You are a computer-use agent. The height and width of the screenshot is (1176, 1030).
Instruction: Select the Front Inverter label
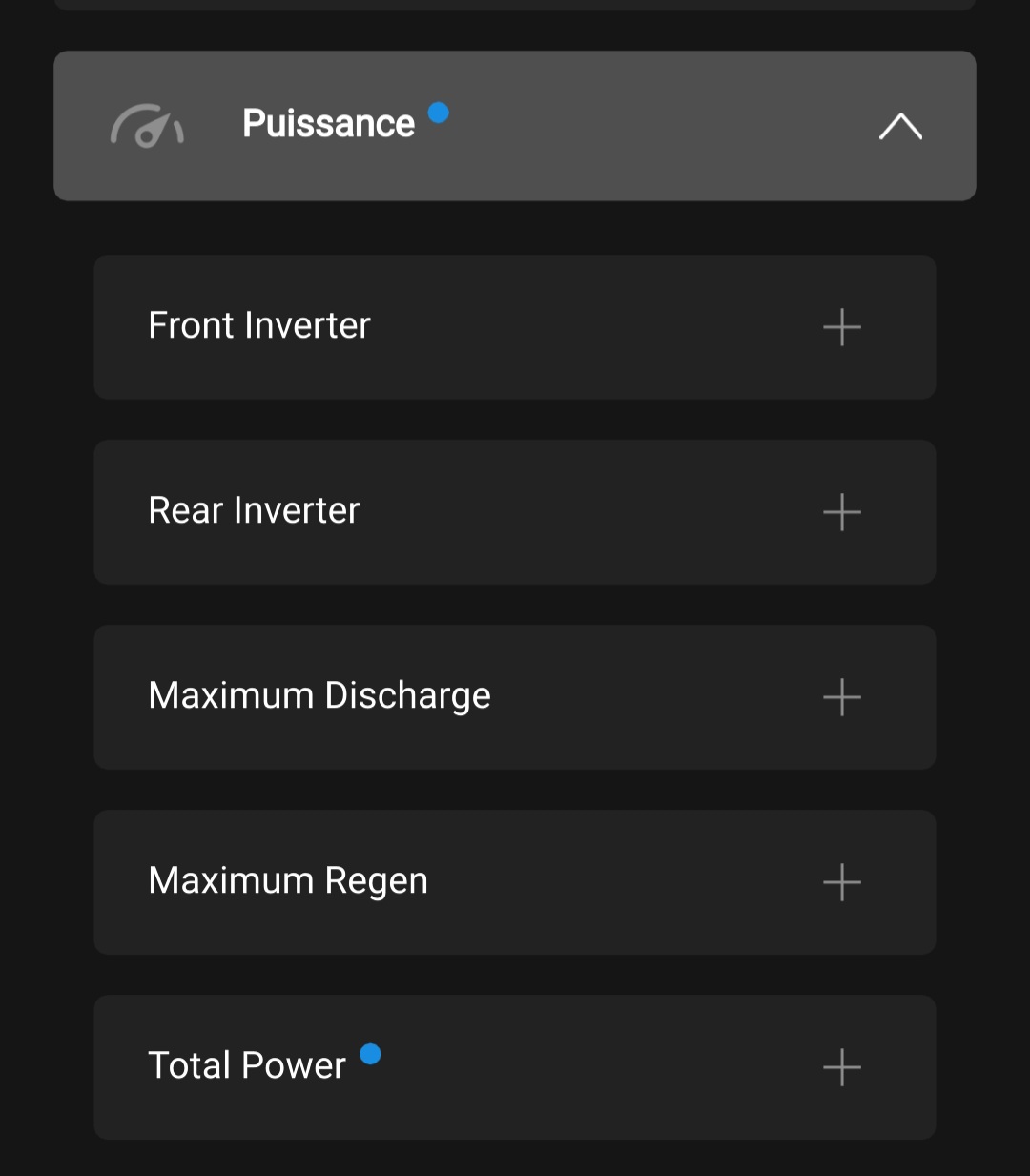pos(258,326)
